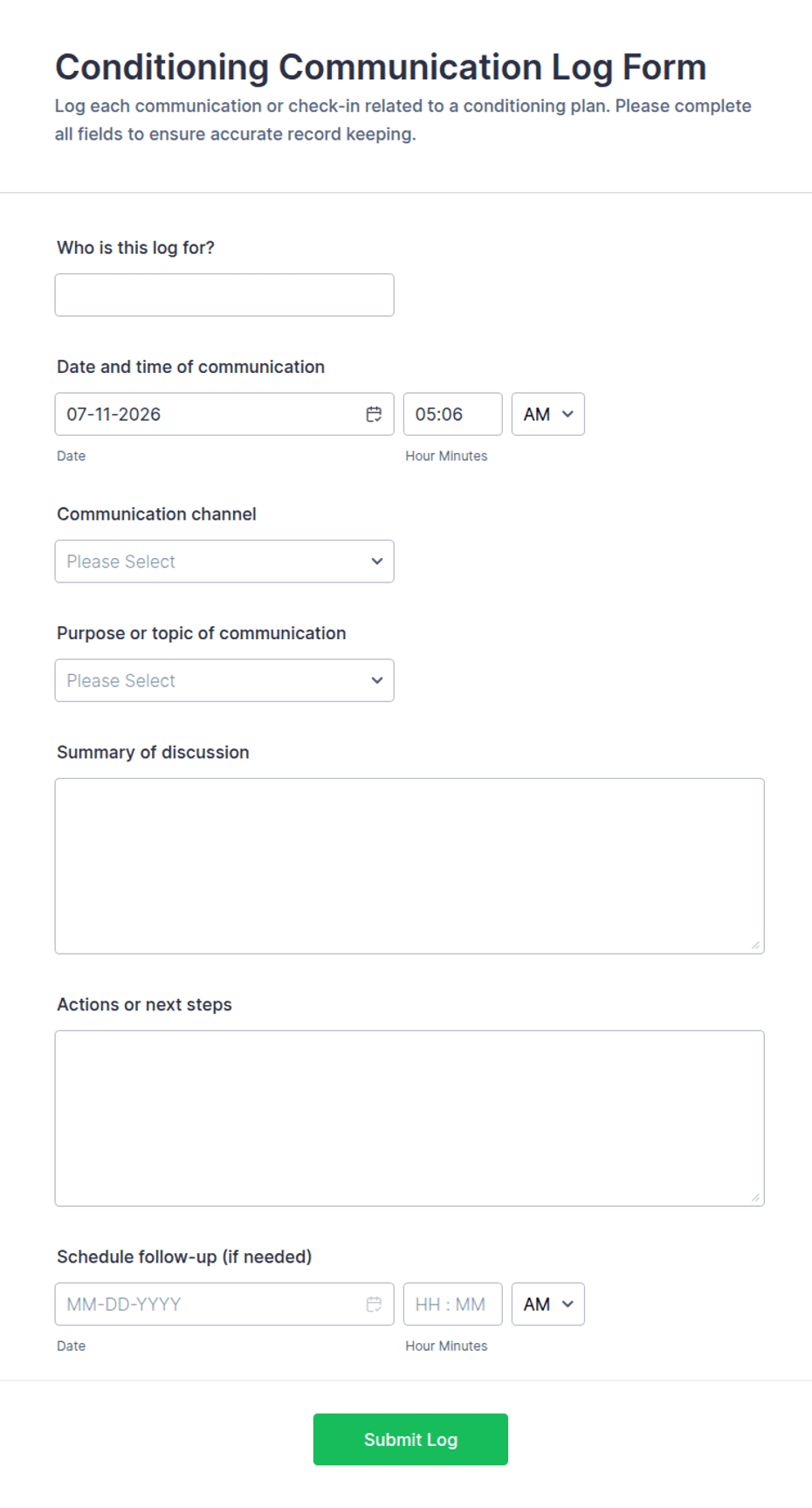Click resize handle of Summary textarea
The image size is (812, 1508).
(x=755, y=945)
